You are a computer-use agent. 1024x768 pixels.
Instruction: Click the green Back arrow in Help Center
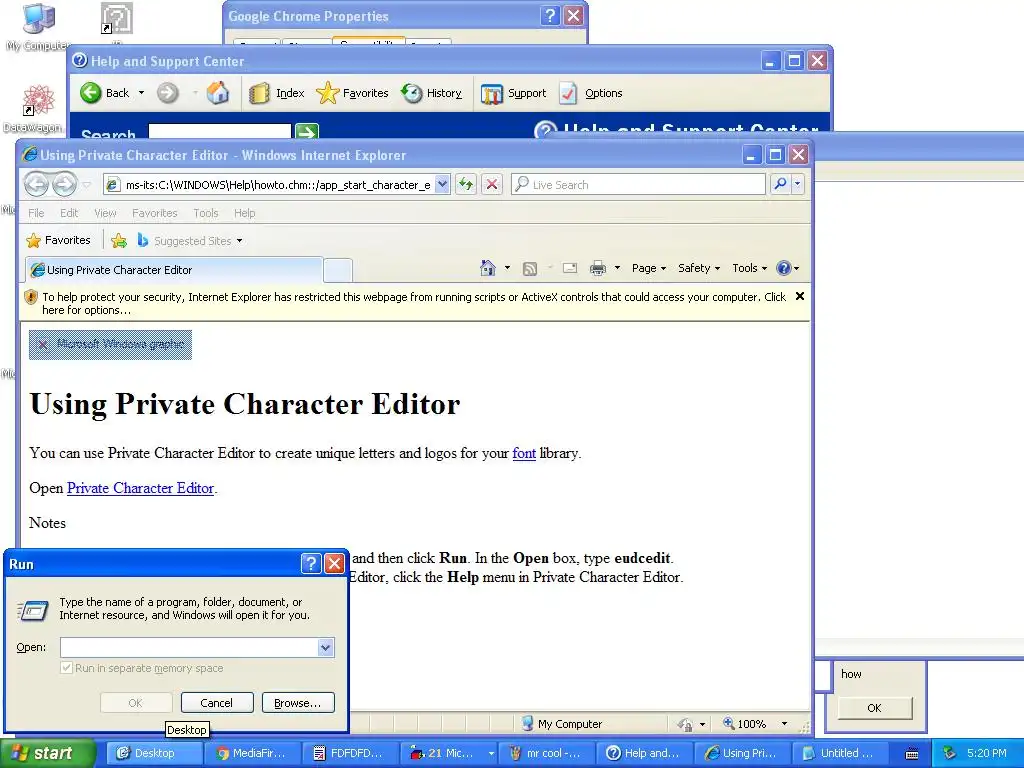[x=91, y=93]
